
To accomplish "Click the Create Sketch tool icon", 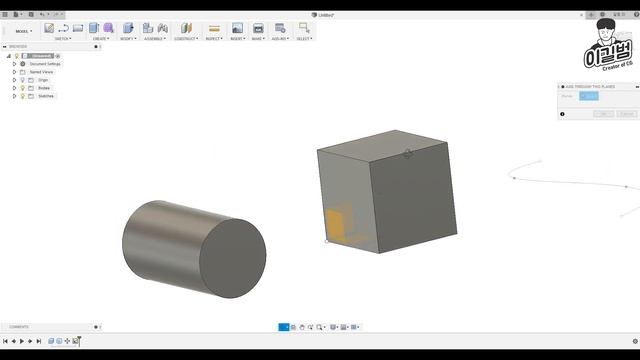I will tap(49, 28).
